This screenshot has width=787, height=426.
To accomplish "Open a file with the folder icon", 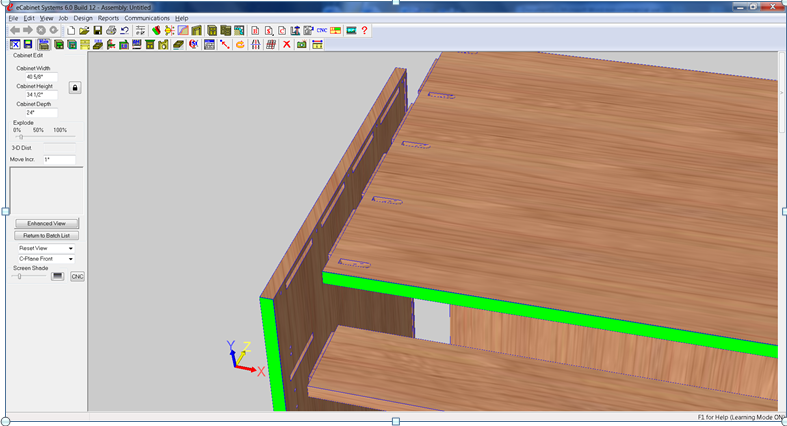I will [x=84, y=31].
